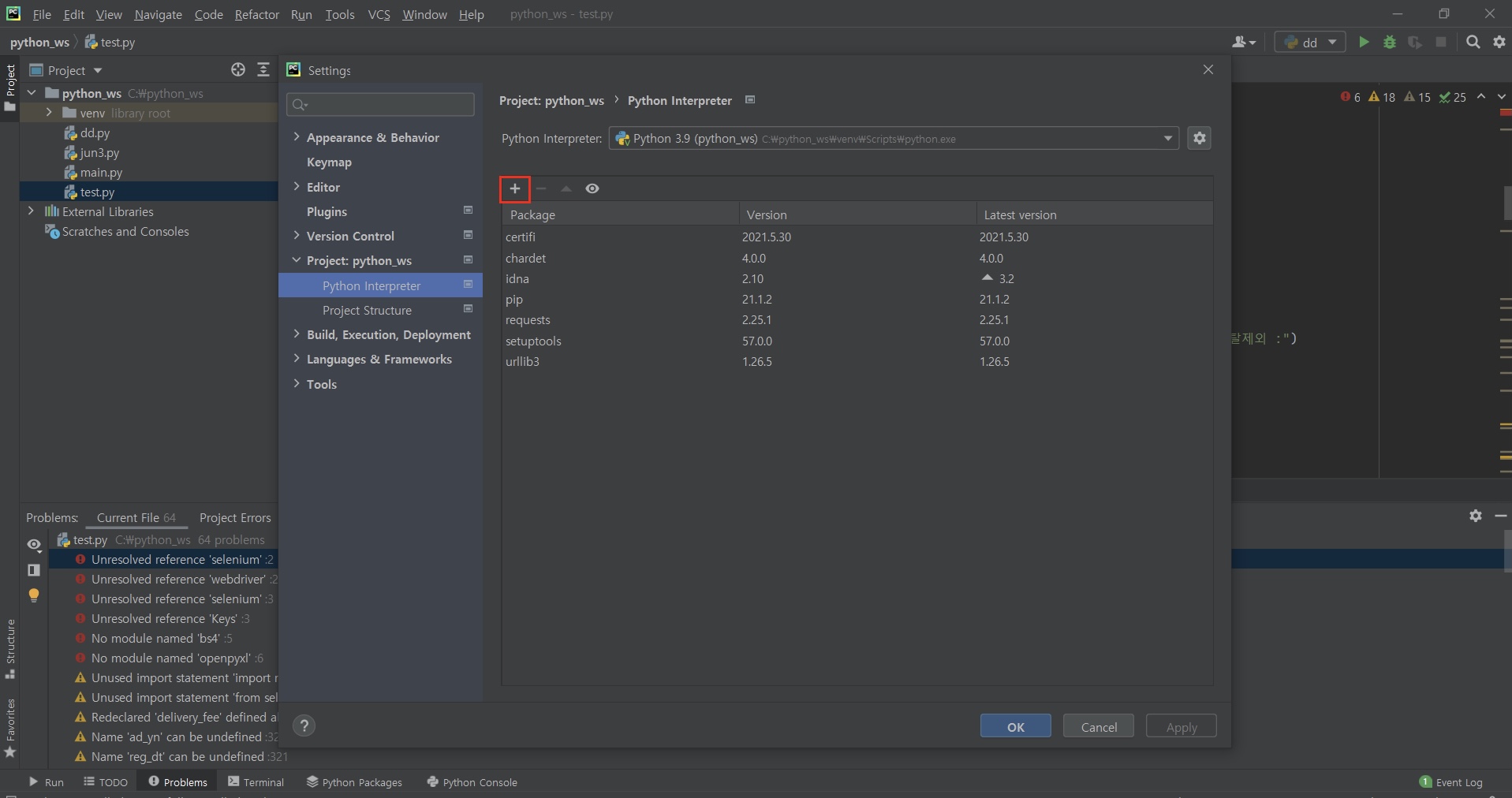Switch to Project Errors tab
Screen dimensions: 1512x798
(235, 517)
